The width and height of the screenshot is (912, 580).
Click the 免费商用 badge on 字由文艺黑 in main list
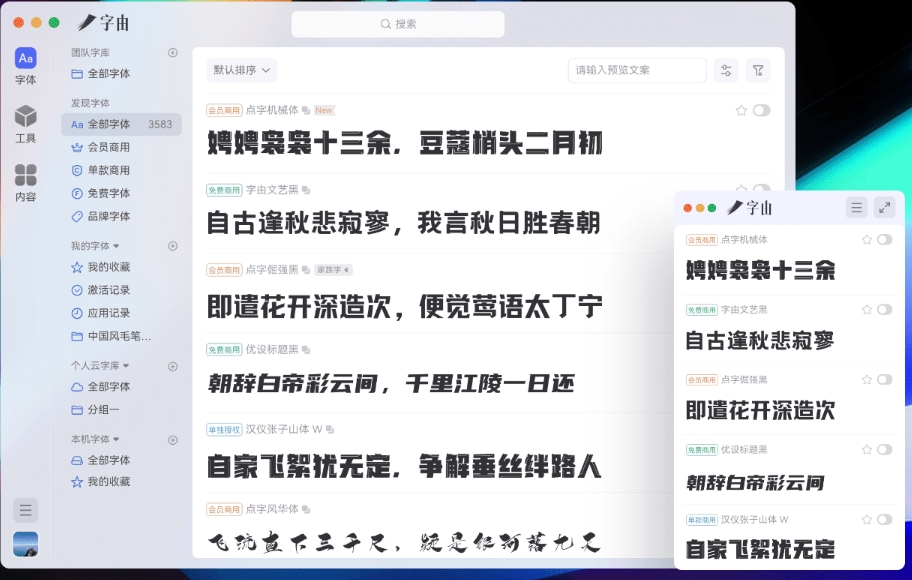click(x=224, y=190)
